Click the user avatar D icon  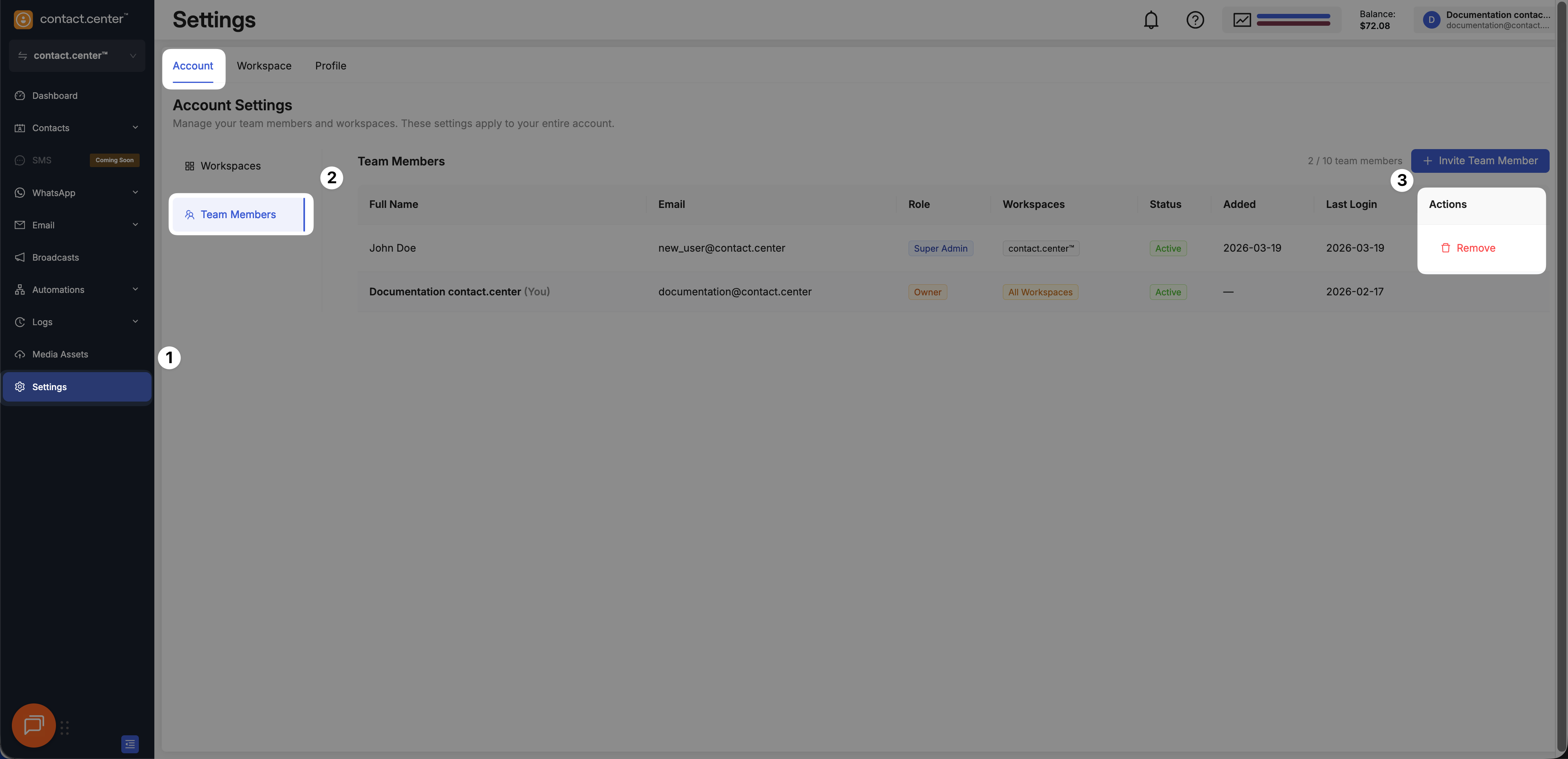click(x=1431, y=20)
